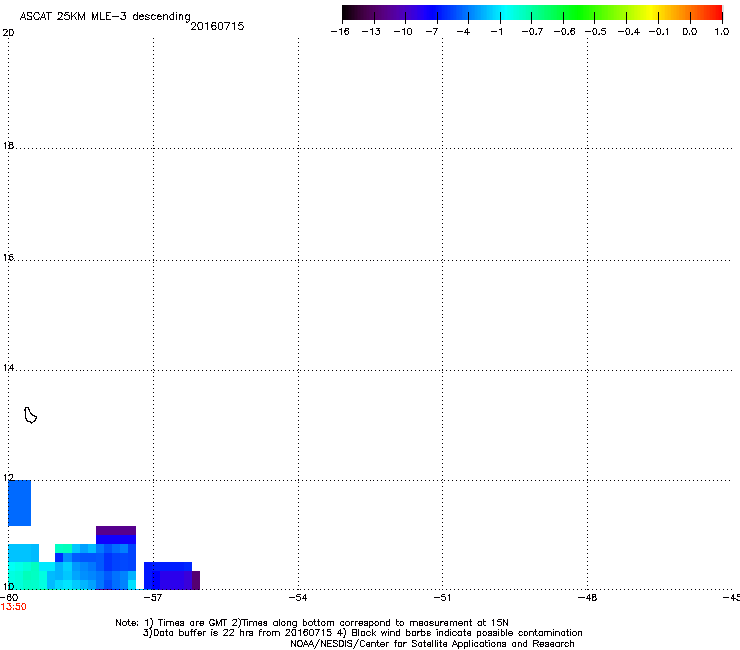Viewport: 740px width, 650px height.
Task: Click the longitude label -57
Action: point(152,598)
